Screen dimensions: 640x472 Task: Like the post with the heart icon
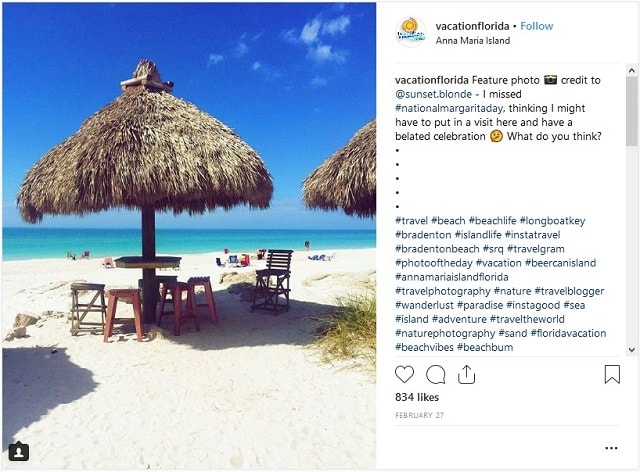click(x=404, y=374)
